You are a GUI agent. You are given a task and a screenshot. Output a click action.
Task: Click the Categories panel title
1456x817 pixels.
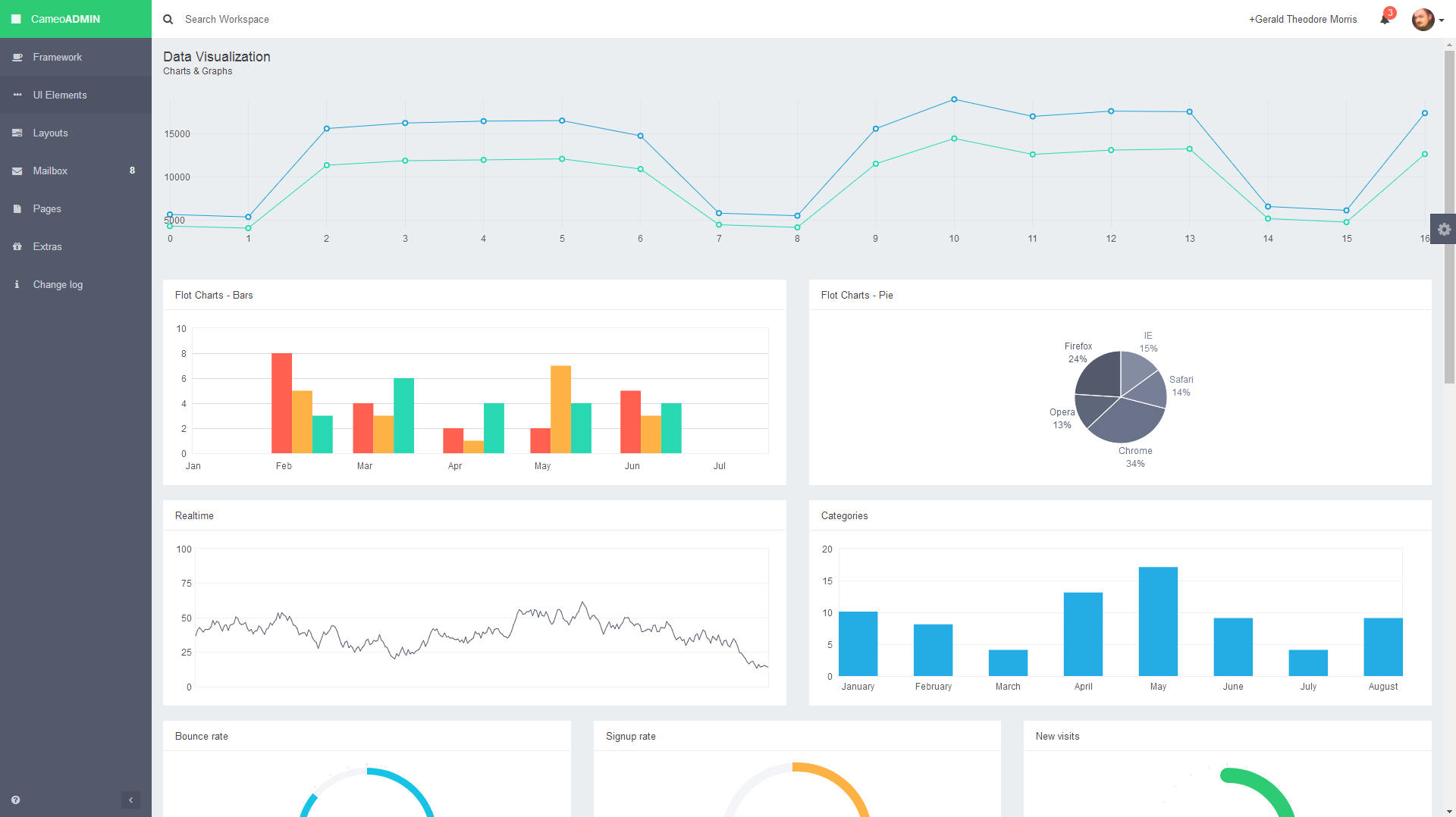pyautogui.click(x=844, y=515)
